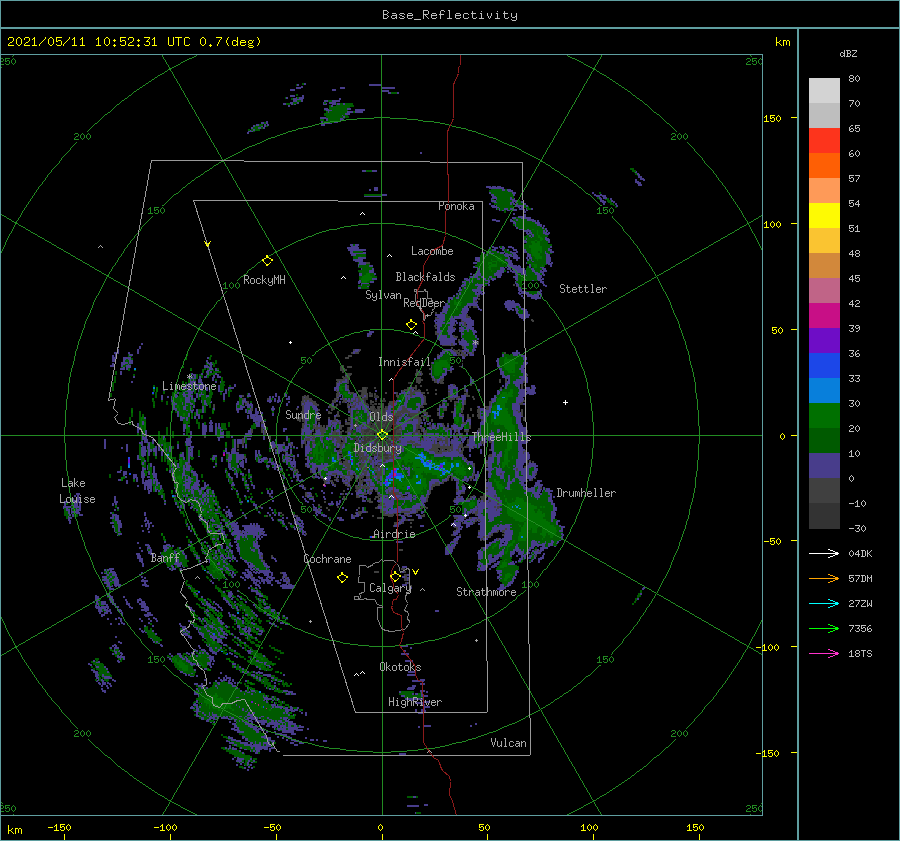Click the orange 57DM arrow in the legend
Viewport: 900px width, 841px height.
click(x=824, y=579)
